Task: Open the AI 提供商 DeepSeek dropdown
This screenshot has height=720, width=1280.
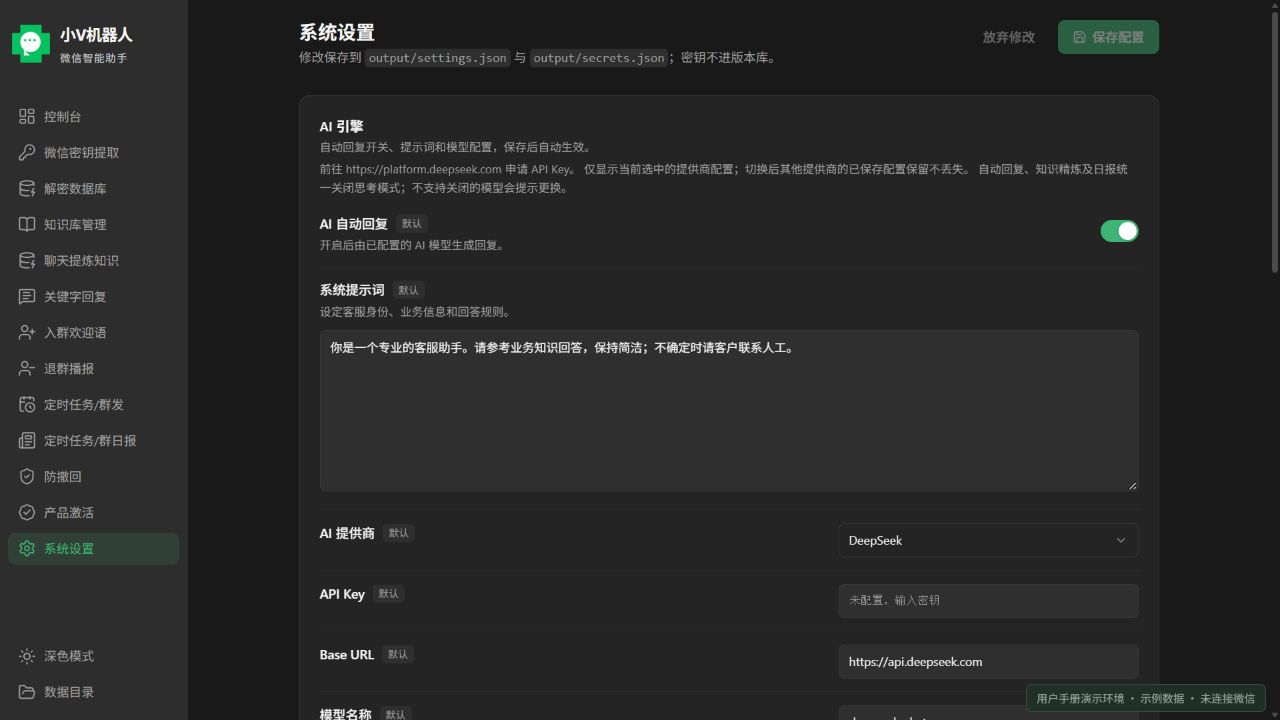Action: 988,540
